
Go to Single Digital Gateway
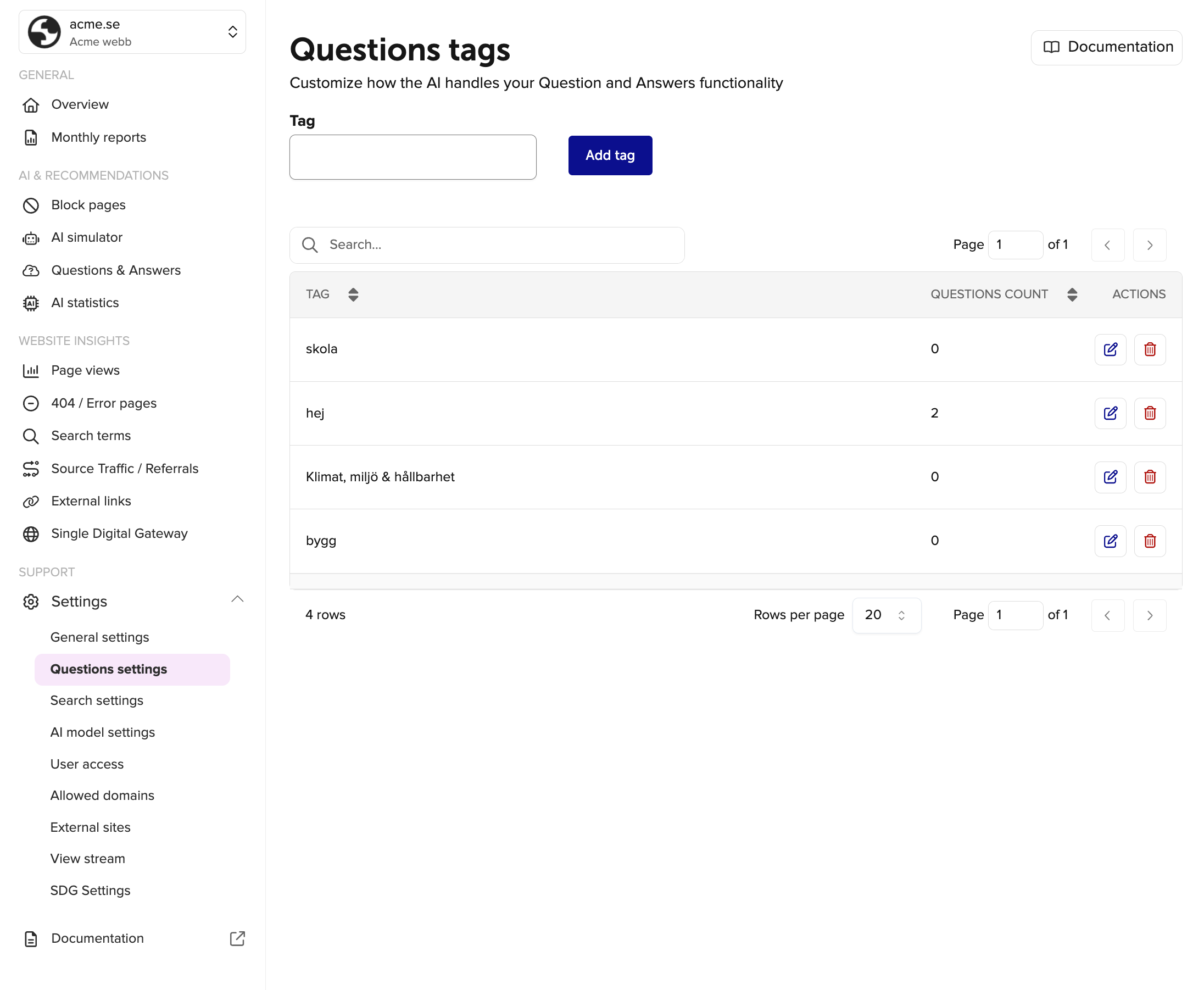(x=119, y=533)
